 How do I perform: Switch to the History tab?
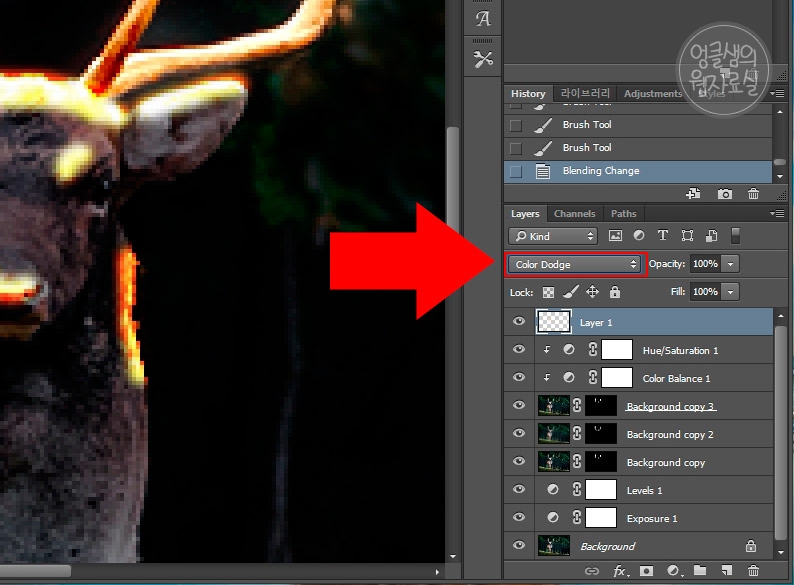click(528, 94)
